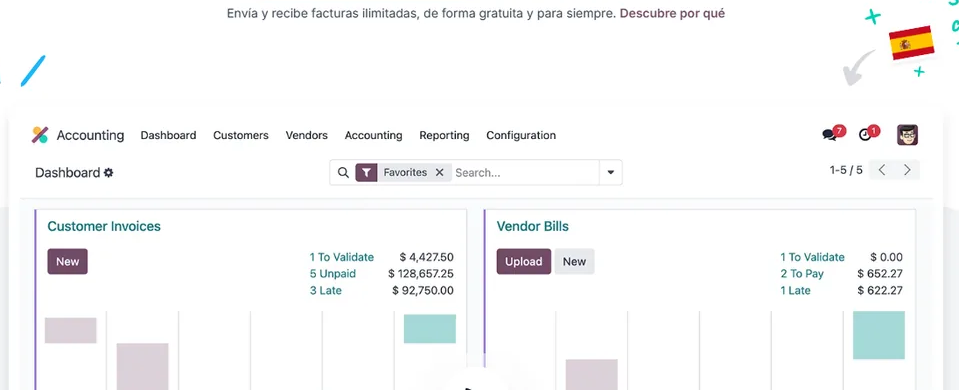Open the chat messages icon with 7 badge
This screenshot has width=959, height=390.
tap(830, 134)
